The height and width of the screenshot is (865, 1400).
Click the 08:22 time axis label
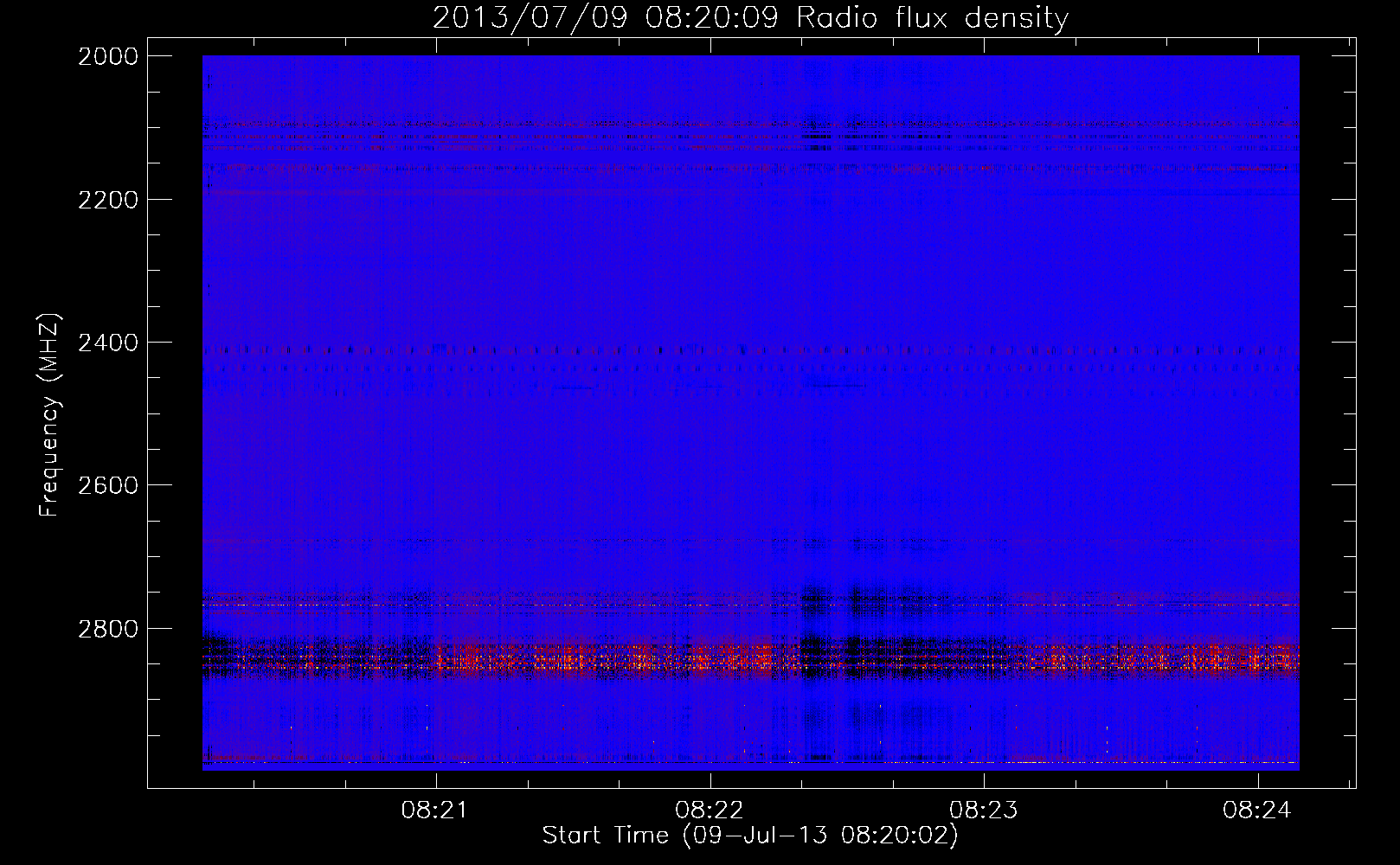click(710, 810)
